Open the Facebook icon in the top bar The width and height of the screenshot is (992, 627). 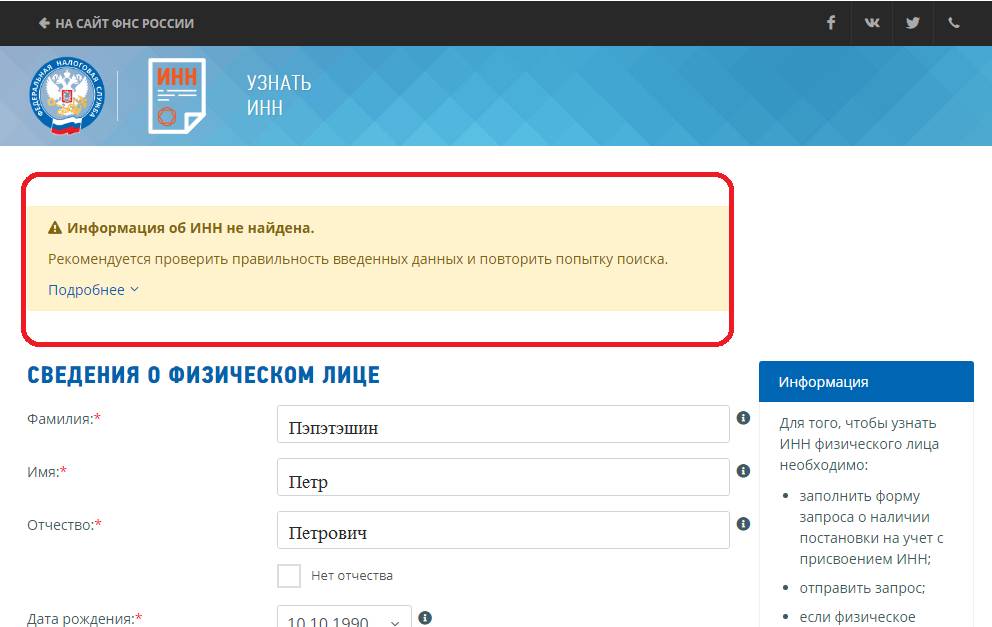point(831,21)
